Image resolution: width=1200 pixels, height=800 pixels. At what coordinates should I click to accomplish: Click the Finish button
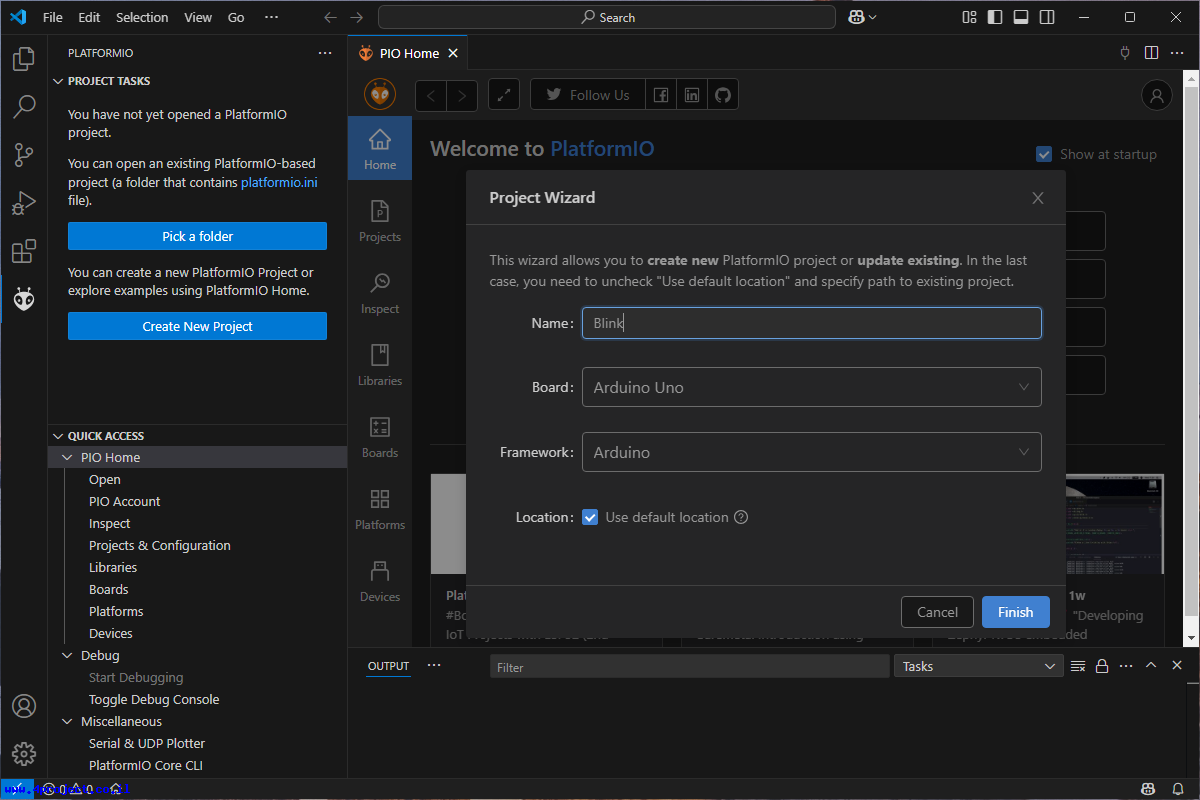(1016, 612)
